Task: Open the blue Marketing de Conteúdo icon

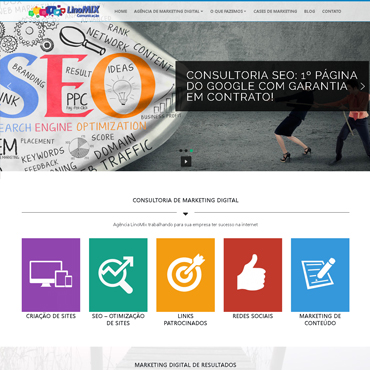Action: 320,275
